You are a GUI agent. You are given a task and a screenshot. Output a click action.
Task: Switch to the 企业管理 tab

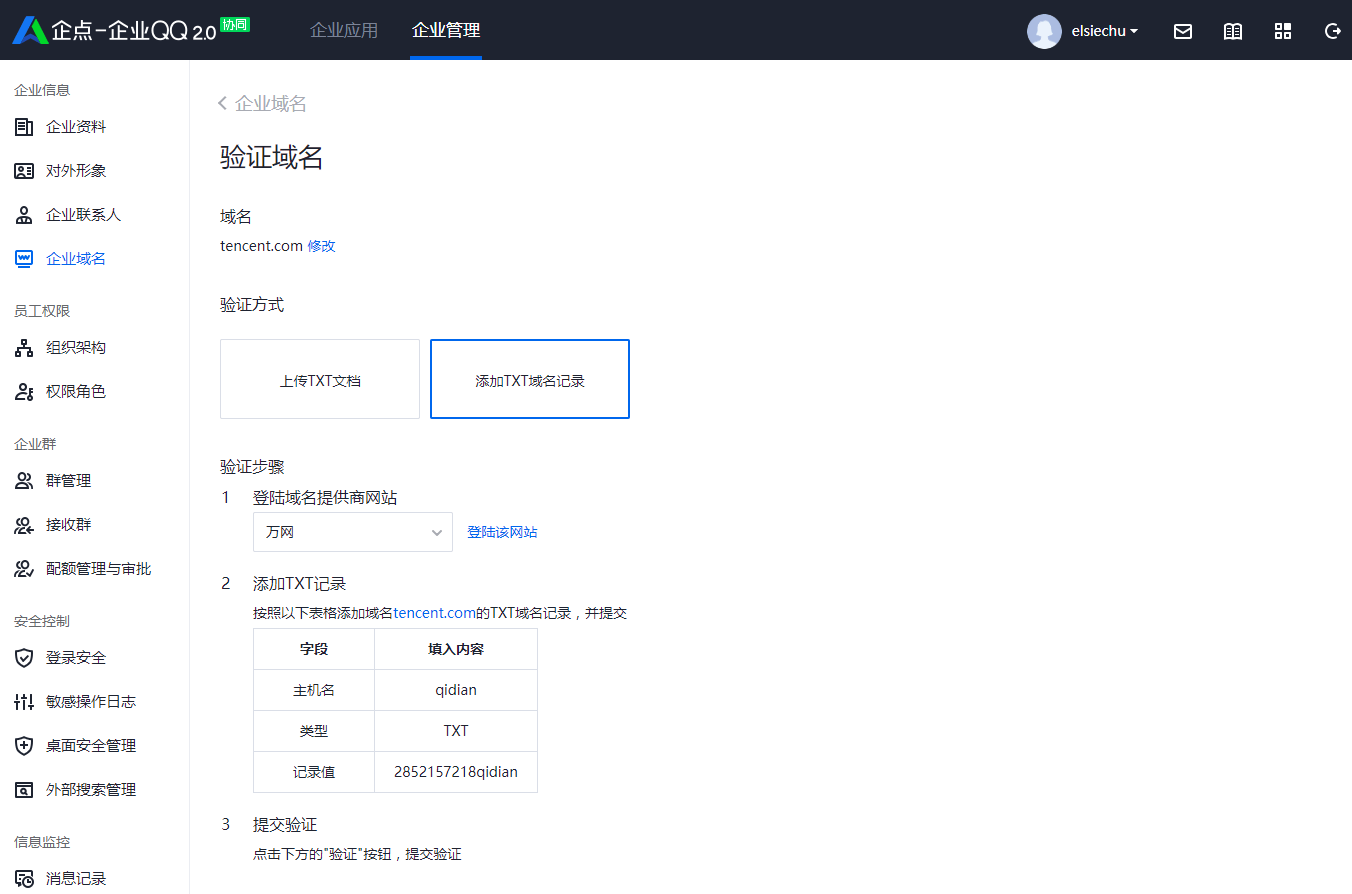tap(445, 30)
